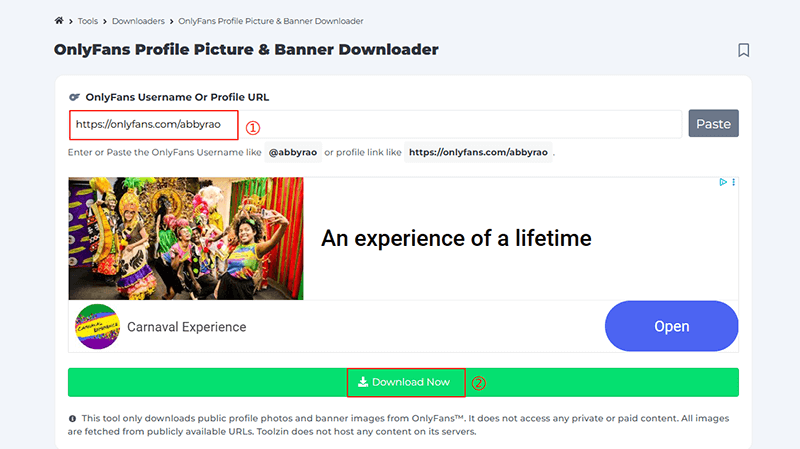Click the OnlyFans logo icon beside the field label
The width and height of the screenshot is (800, 449).
click(74, 97)
